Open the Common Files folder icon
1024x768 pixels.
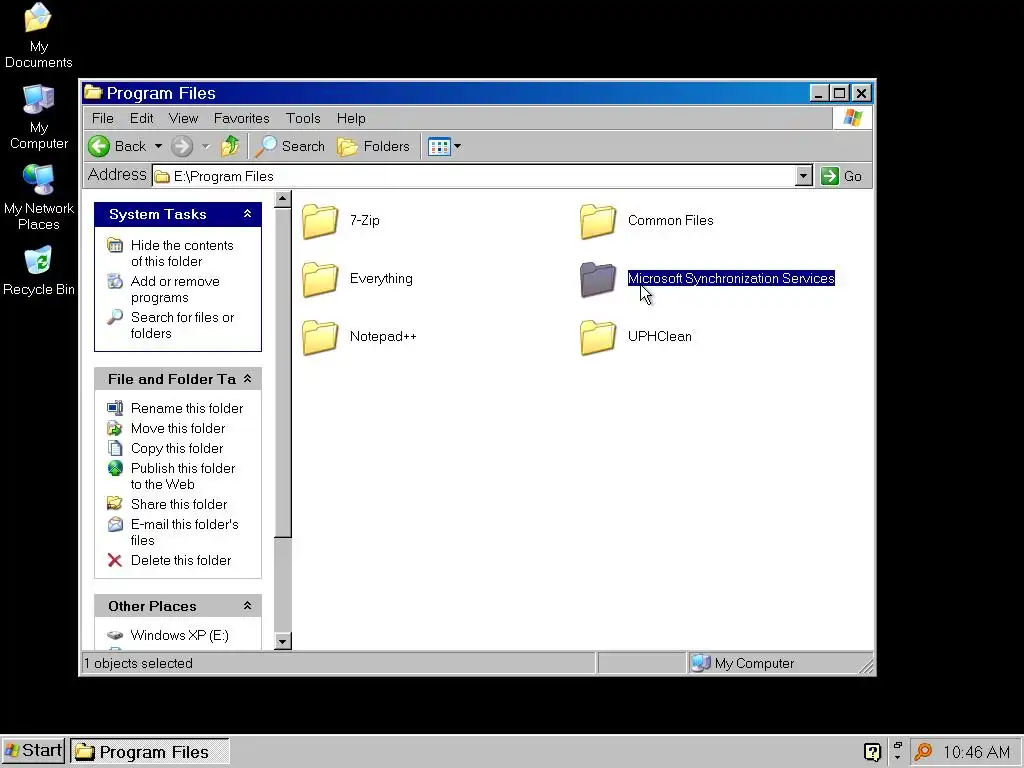(598, 221)
